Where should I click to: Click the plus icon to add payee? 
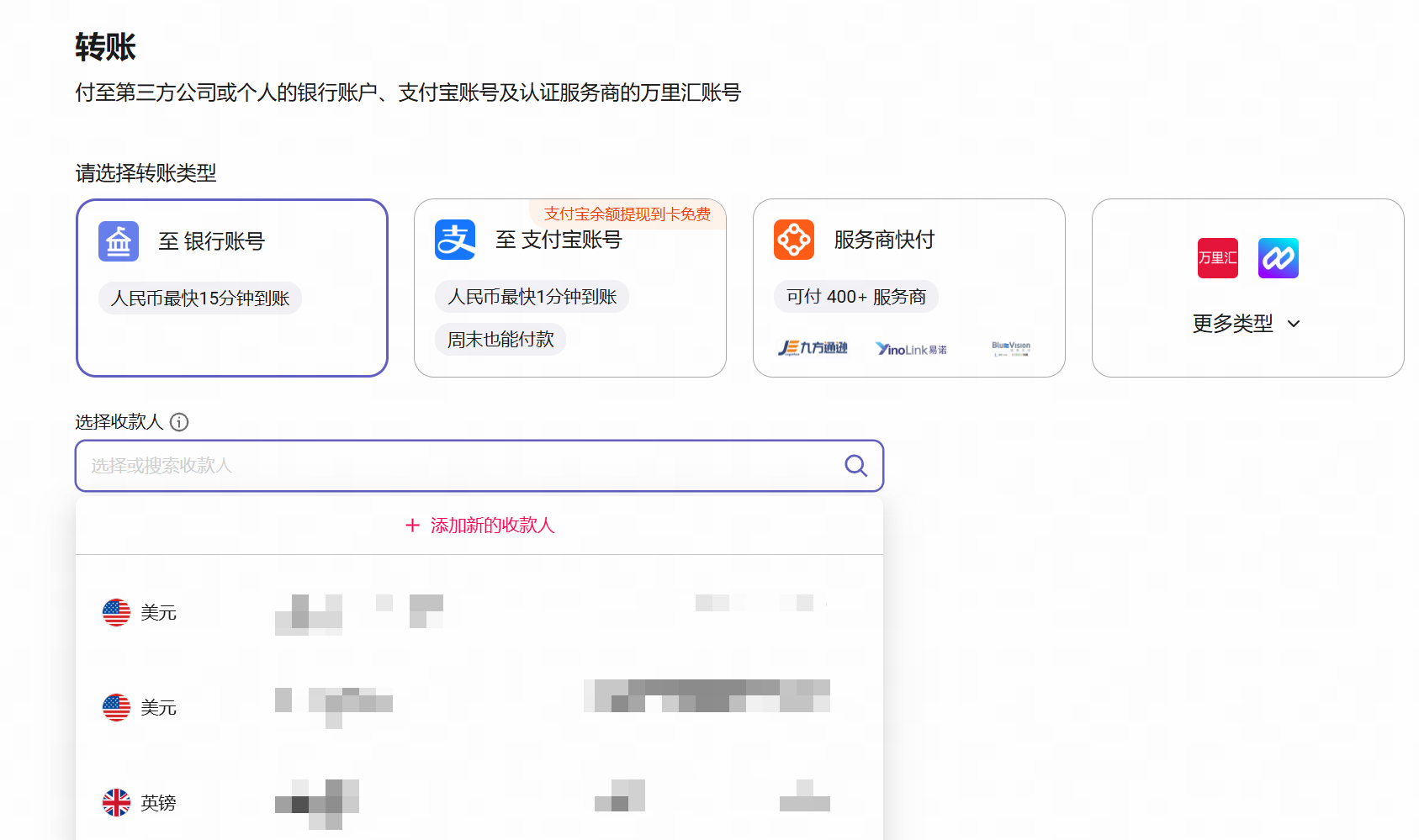pyautogui.click(x=412, y=526)
